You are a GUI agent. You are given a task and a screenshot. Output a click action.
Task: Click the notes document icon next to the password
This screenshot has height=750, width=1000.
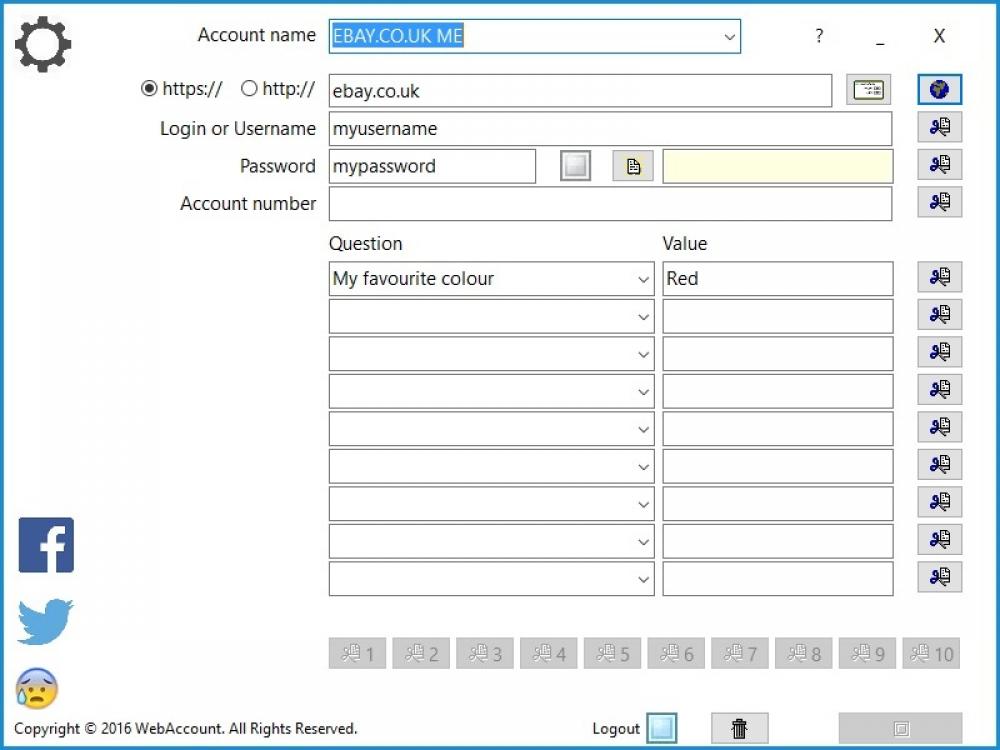pos(632,165)
